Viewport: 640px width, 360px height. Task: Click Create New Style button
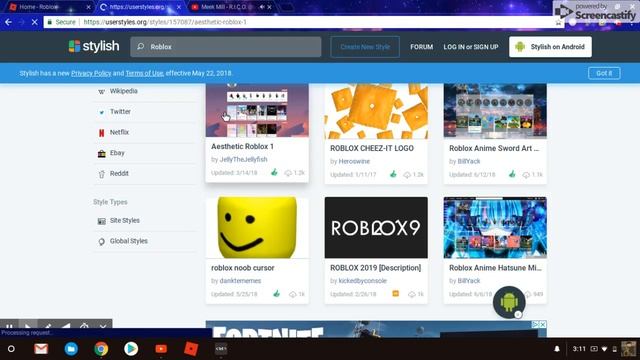(365, 47)
